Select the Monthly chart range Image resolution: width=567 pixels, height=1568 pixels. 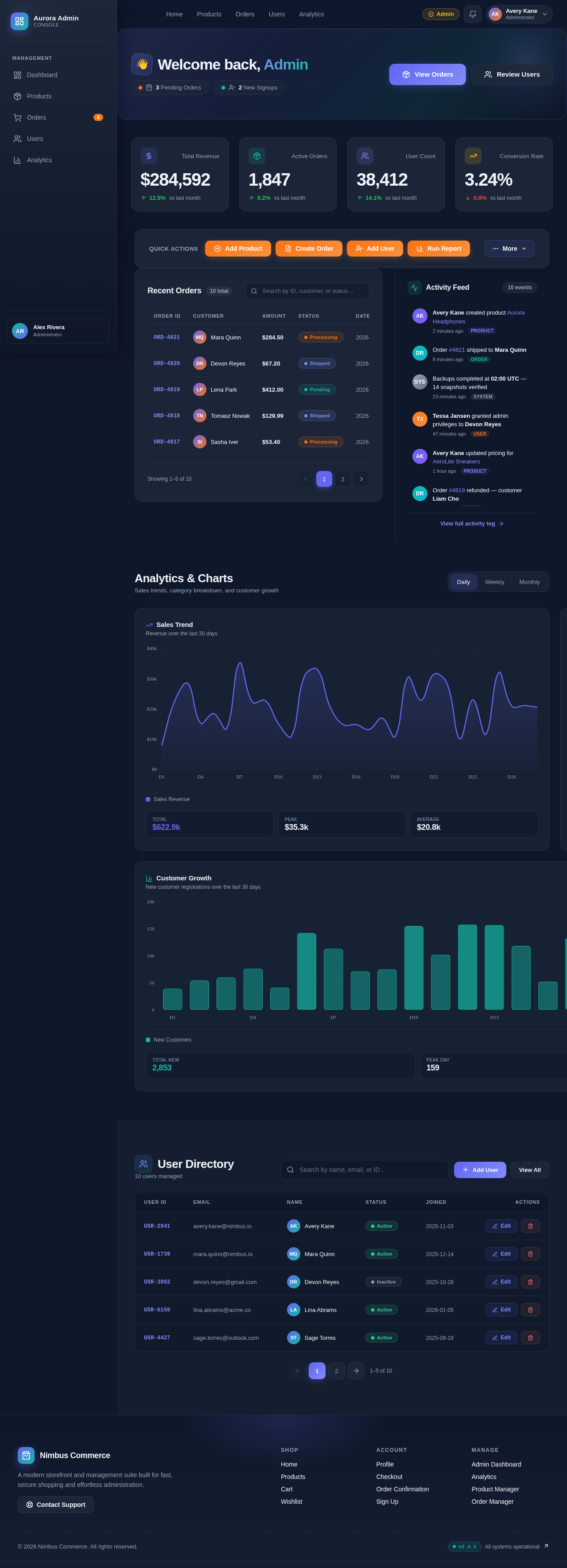point(529,582)
